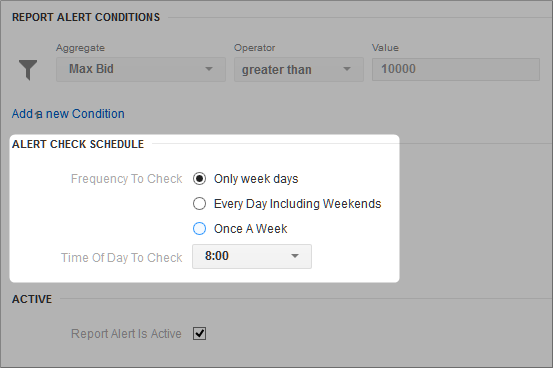Select the Once A Week radio button
This screenshot has height=368, width=553.
[199, 229]
